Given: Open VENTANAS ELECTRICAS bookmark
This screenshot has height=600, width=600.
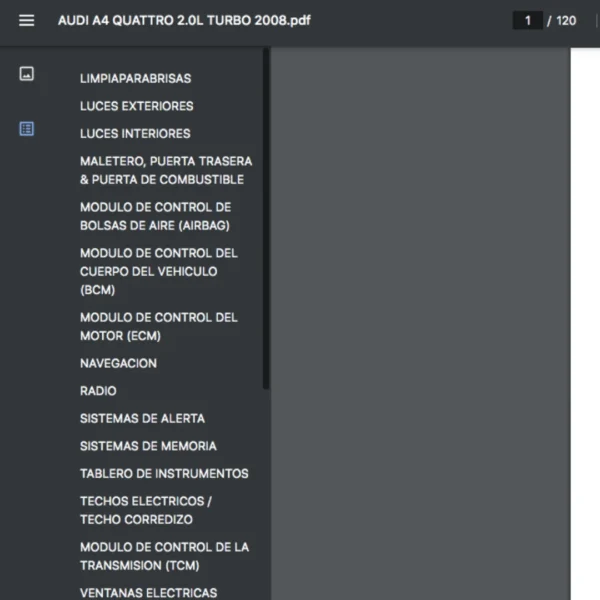Looking at the screenshot, I should [148, 593].
